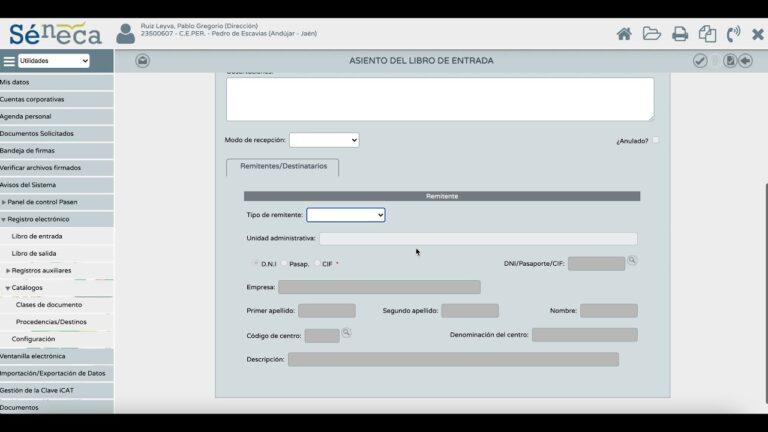This screenshot has width=768, height=432.
Task: Check the ¿Anulado? checkbox
Action: pyautogui.click(x=656, y=140)
